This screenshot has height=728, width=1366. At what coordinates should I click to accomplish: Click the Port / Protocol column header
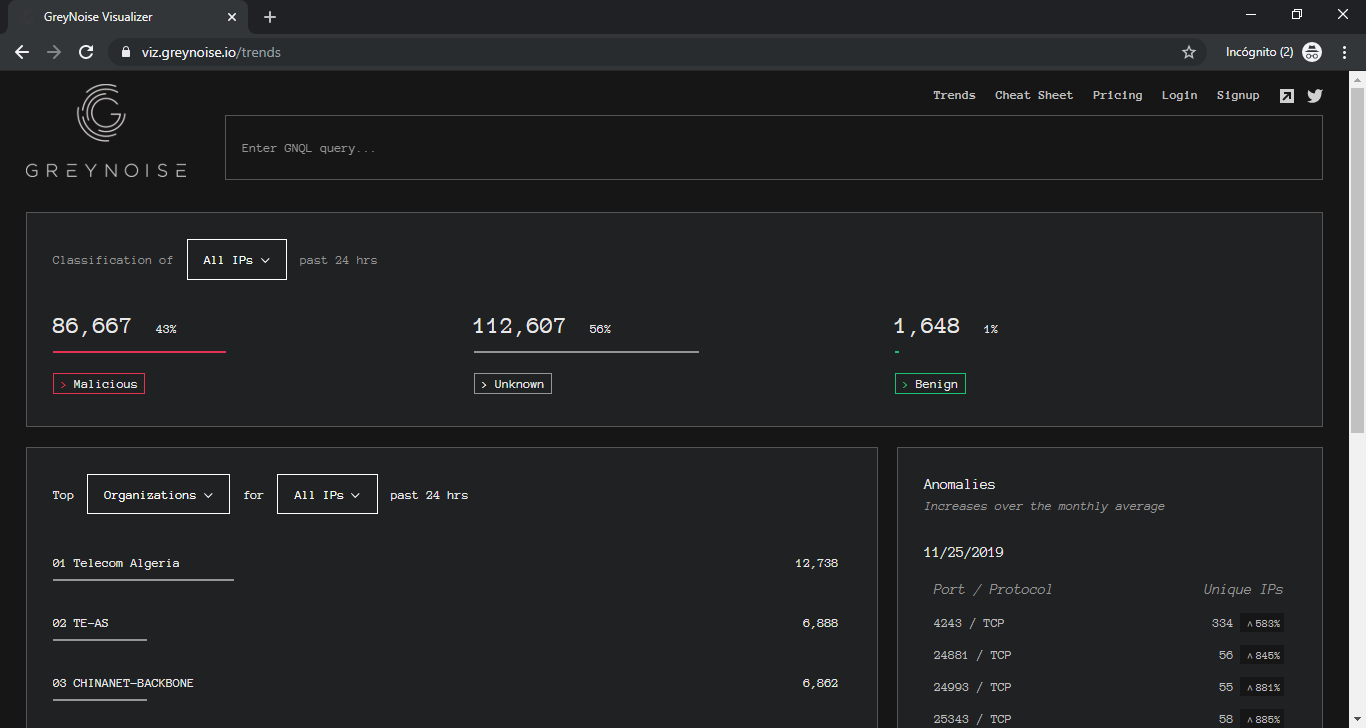pyautogui.click(x=993, y=590)
